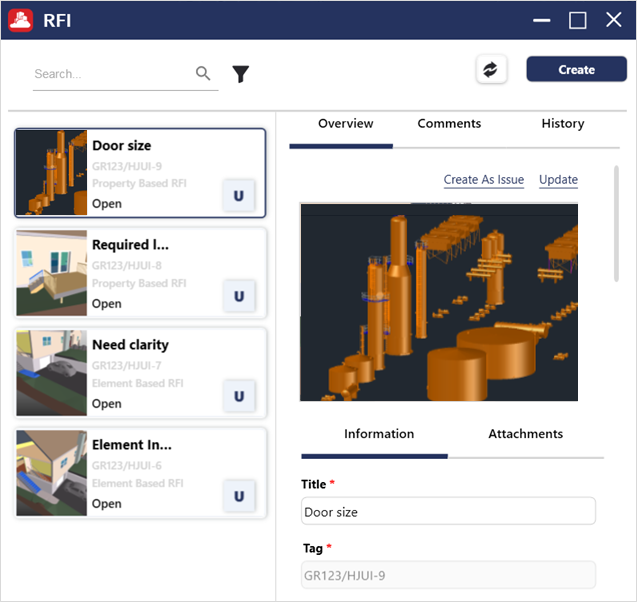Image resolution: width=637 pixels, height=602 pixels.
Task: Click the red RFI app logo icon
Action: [20, 20]
